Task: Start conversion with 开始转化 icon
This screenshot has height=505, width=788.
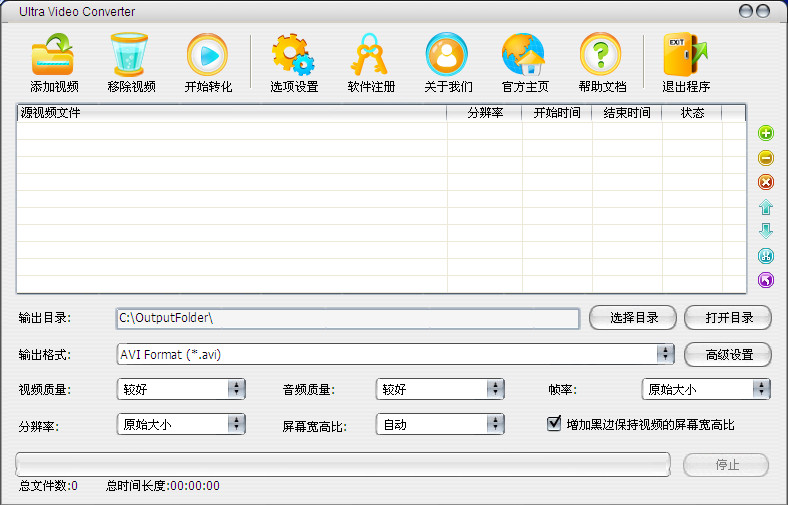Action: (x=208, y=54)
